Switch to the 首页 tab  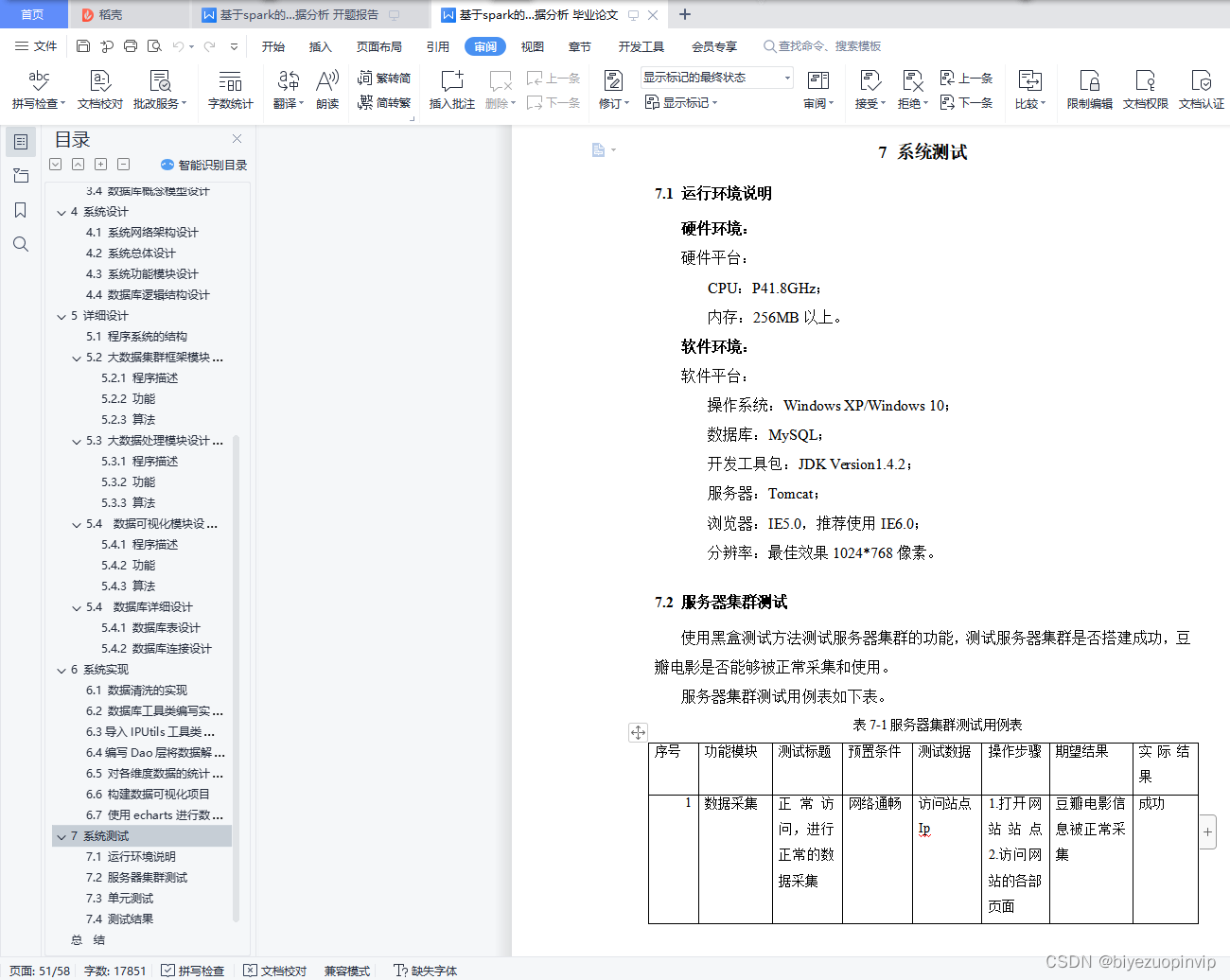[x=33, y=14]
